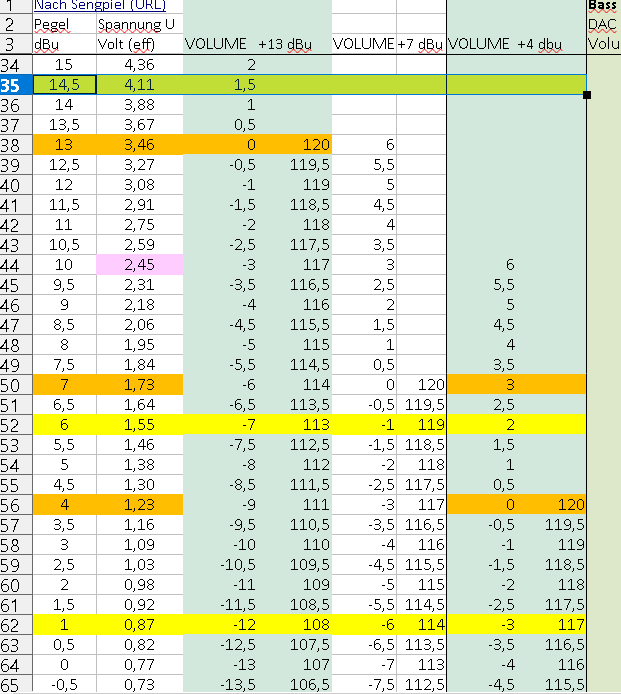
Task: Select the voltage cell 1,84
Action: point(139,365)
